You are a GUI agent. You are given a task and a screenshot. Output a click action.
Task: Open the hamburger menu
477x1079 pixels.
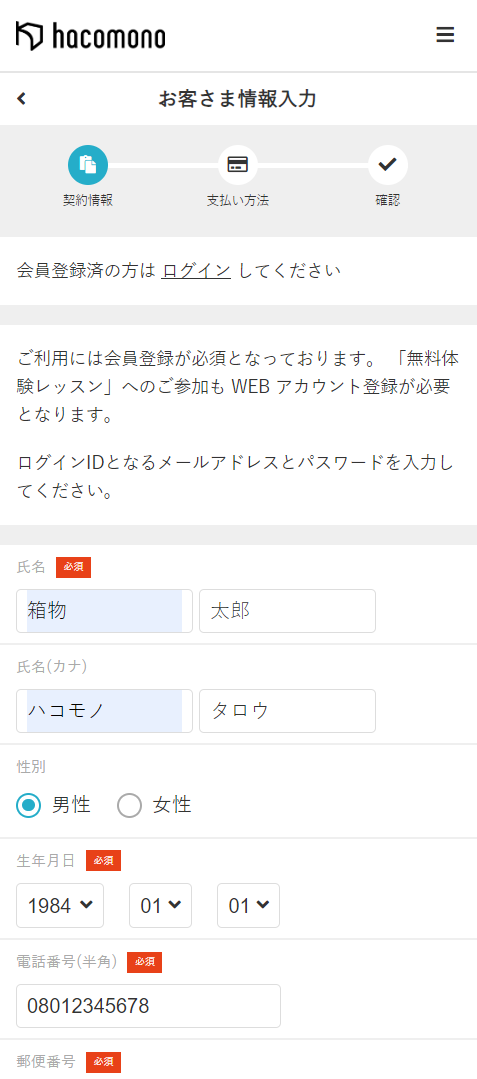[445, 35]
